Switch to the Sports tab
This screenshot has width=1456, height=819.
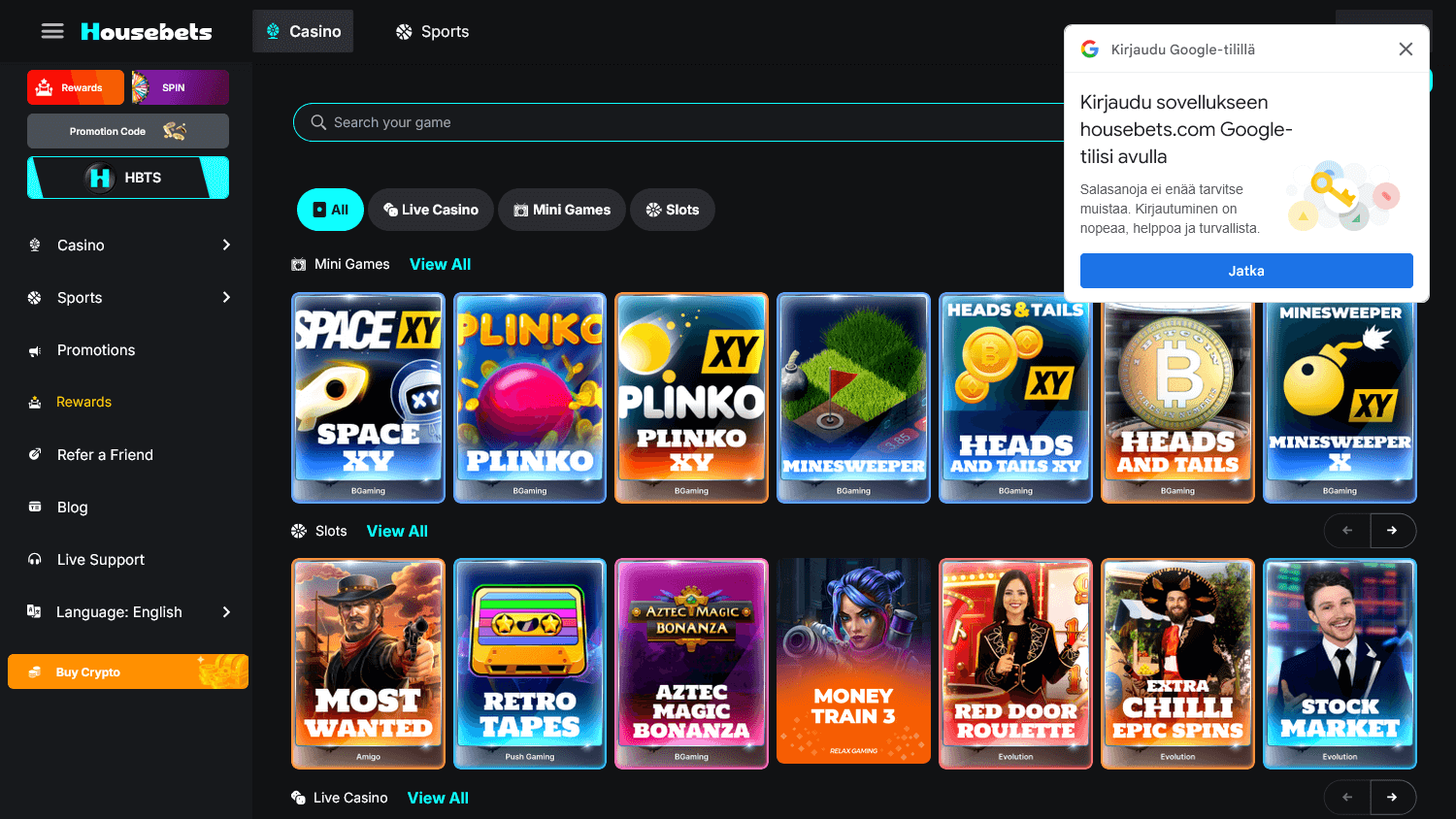[x=432, y=31]
